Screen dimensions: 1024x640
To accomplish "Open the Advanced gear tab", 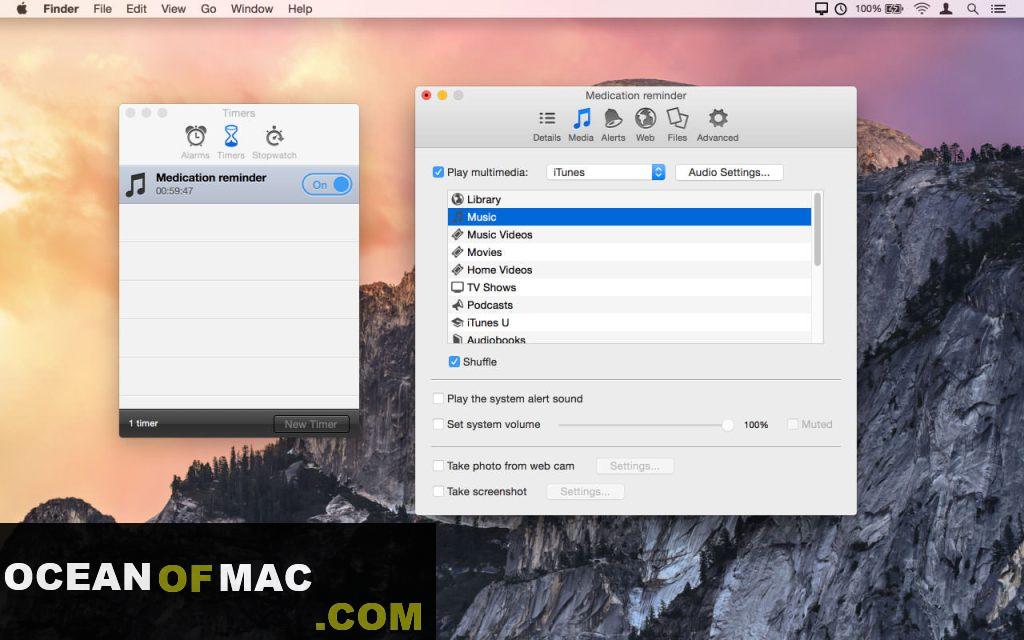I will 717,125.
